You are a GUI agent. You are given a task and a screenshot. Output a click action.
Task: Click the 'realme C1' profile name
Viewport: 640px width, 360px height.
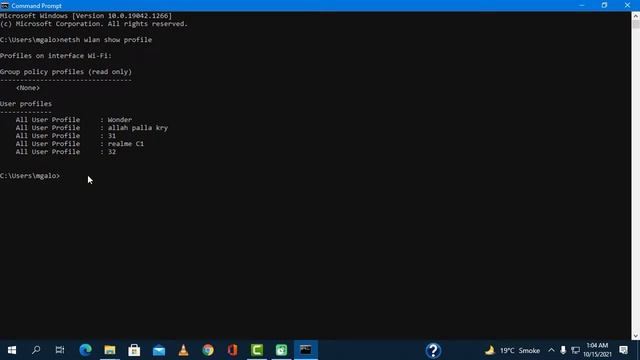pyautogui.click(x=126, y=144)
